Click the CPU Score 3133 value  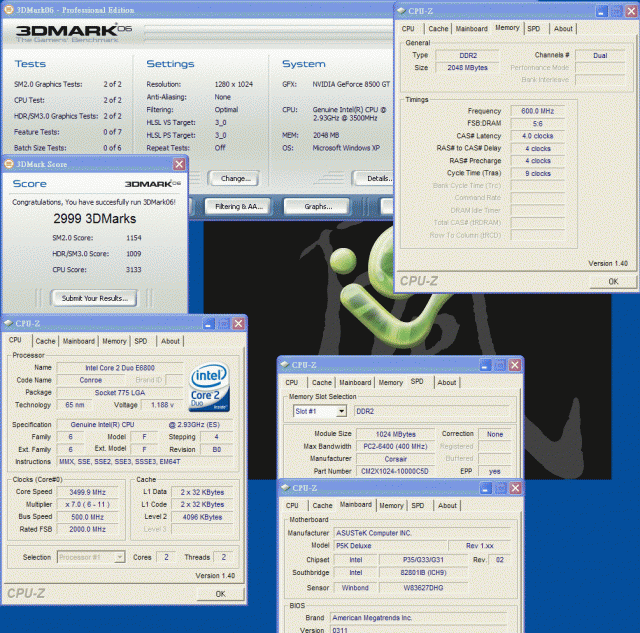(x=133, y=270)
